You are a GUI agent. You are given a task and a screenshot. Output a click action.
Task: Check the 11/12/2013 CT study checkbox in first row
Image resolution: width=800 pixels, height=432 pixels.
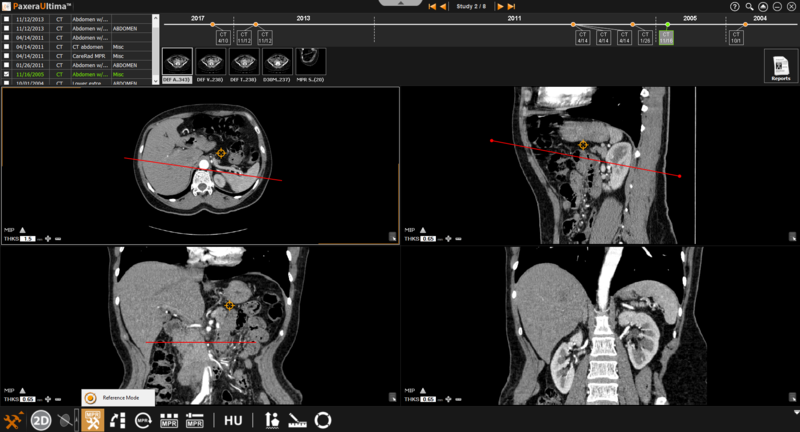[7, 19]
